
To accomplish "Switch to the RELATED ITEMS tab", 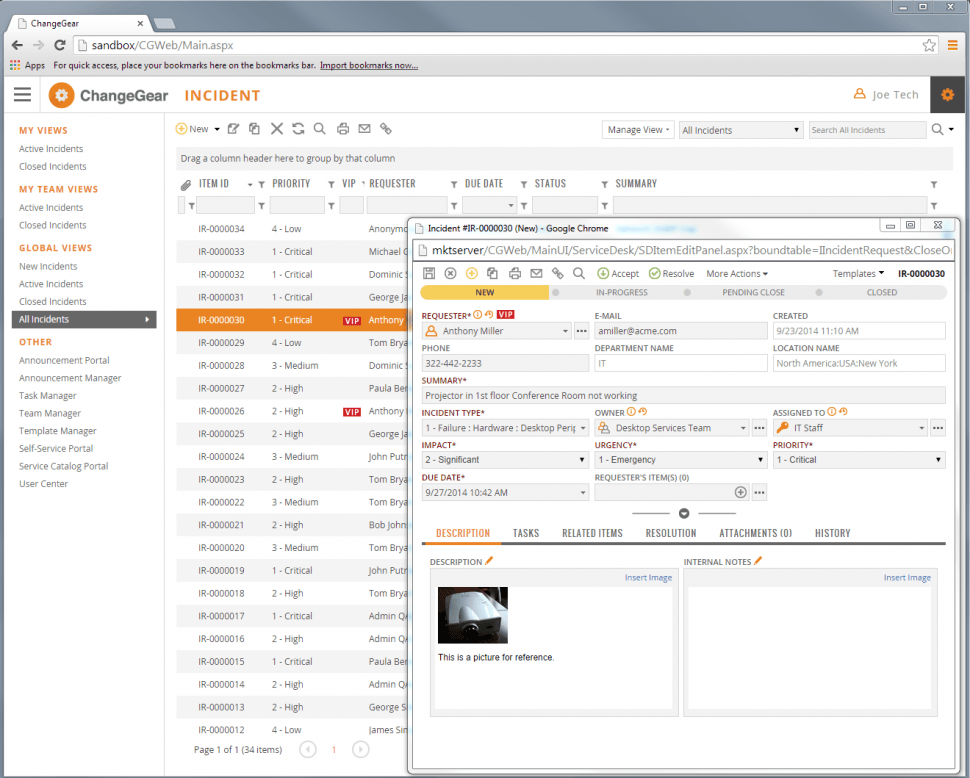I will coord(592,533).
